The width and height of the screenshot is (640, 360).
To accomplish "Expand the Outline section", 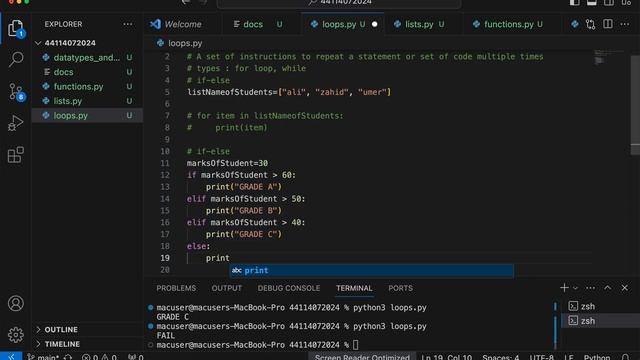I will pyautogui.click(x=87, y=329).
